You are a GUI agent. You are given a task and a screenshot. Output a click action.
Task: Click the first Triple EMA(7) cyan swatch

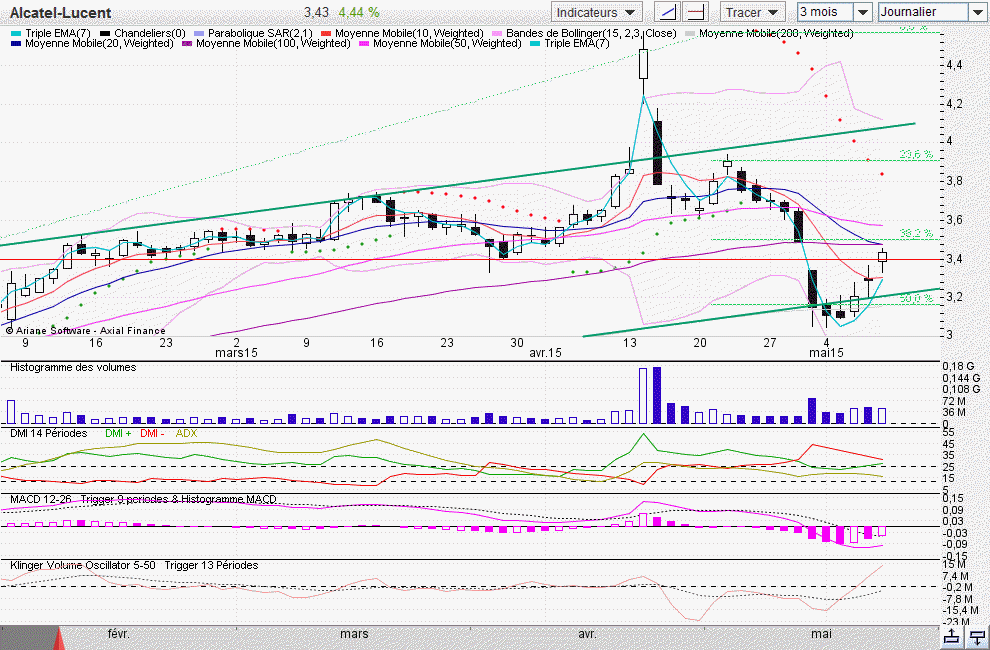click(16, 33)
